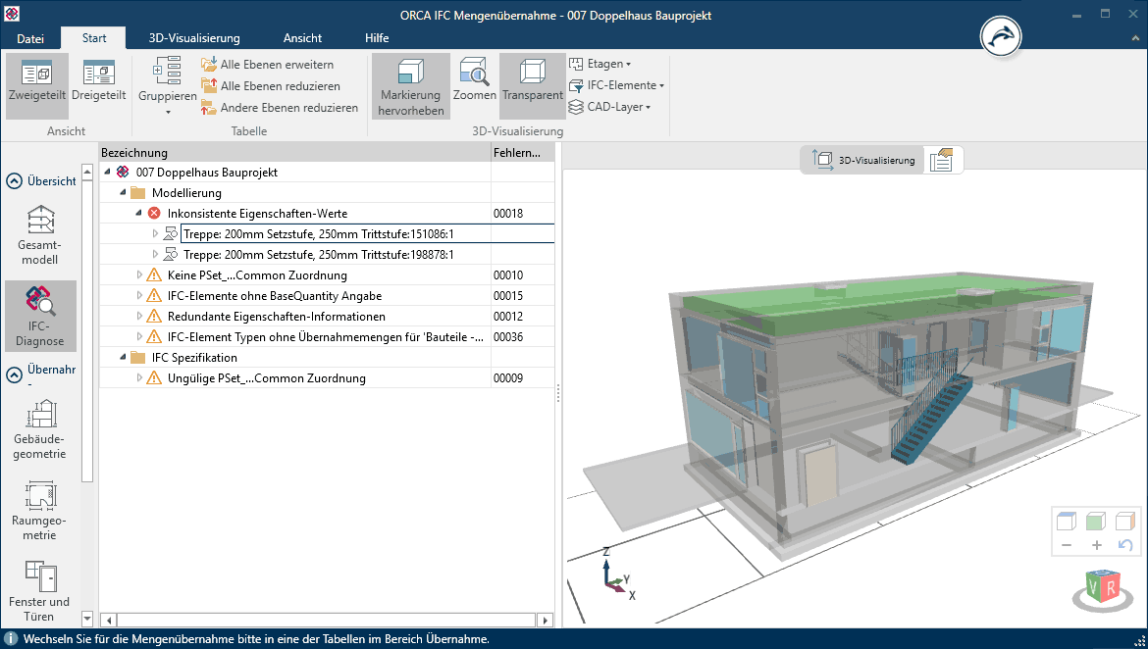Expand Keine PSet_...Common Zuordnung
Screen dimensions: 1148x649
(x=139, y=275)
